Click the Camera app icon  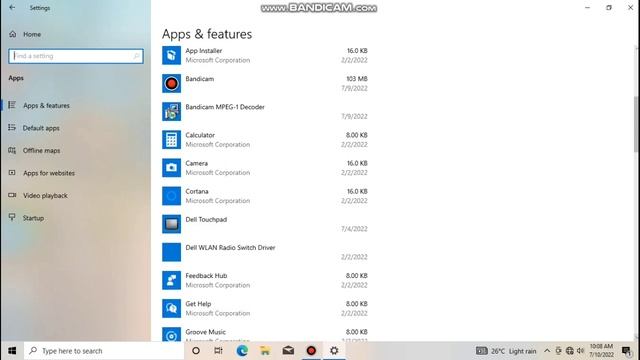click(171, 168)
